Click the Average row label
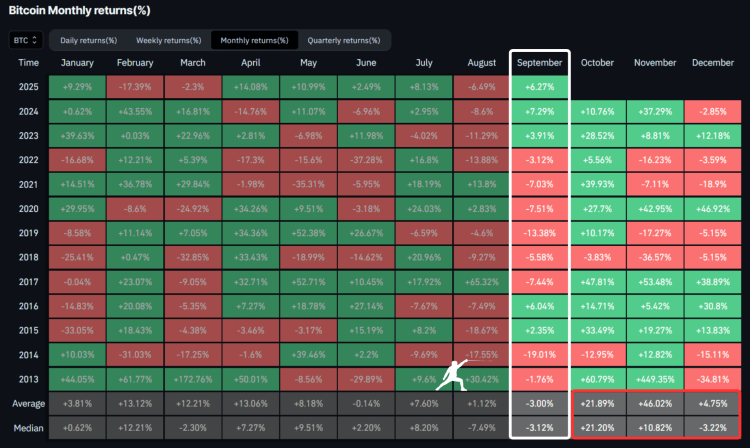Viewport: 750px width, 448px height. click(29, 404)
